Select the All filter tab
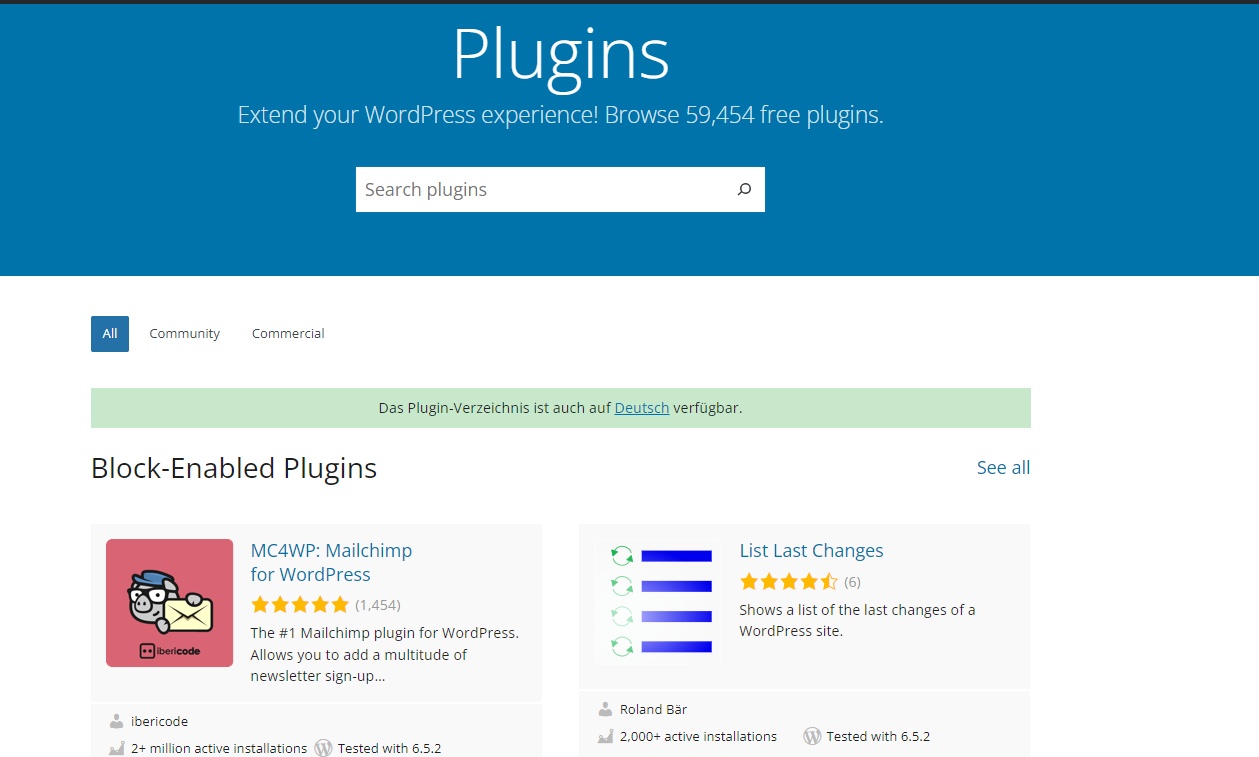Viewport: 1259px width, 757px height. click(110, 334)
